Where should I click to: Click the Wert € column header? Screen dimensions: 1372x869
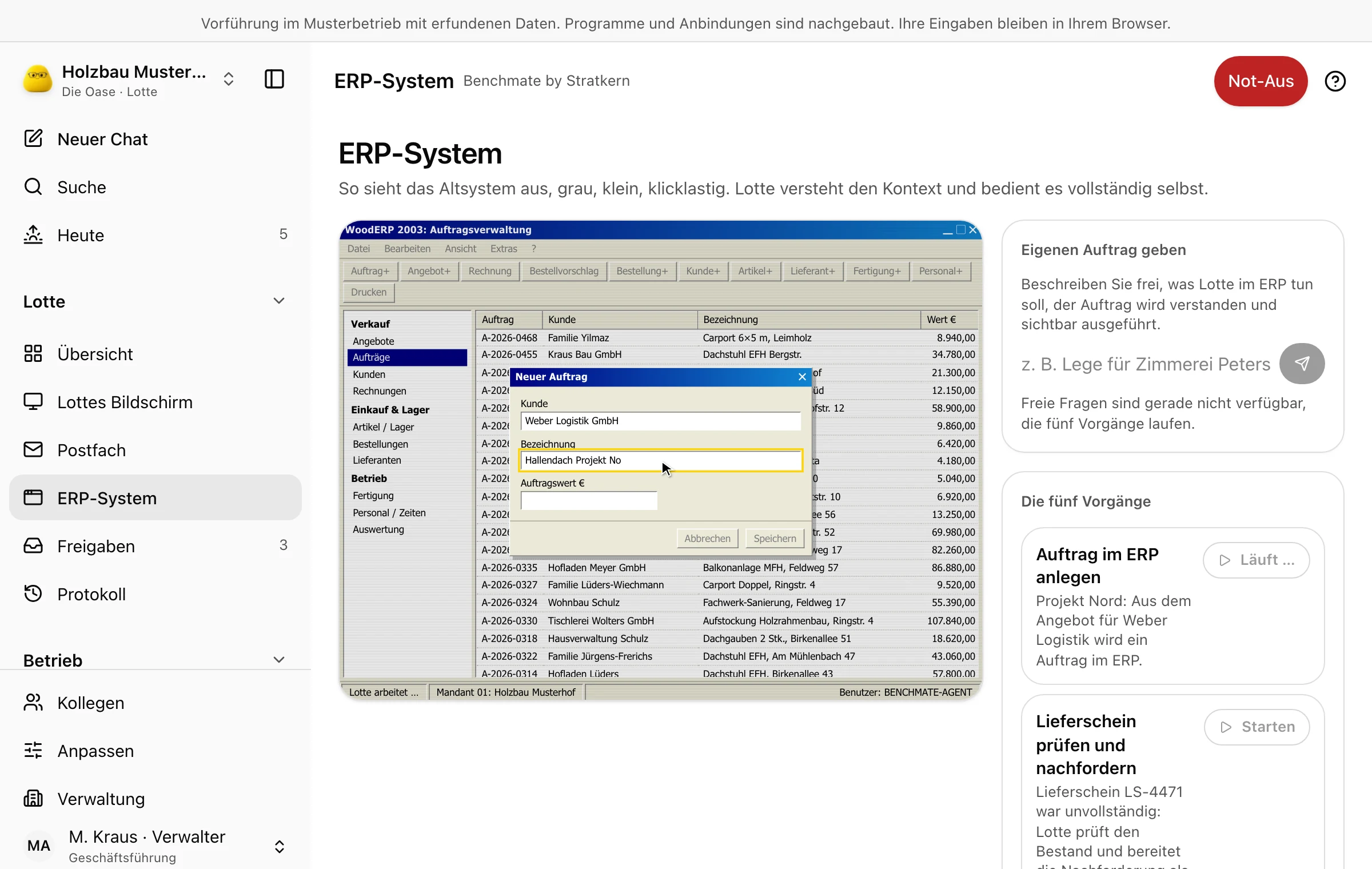949,320
